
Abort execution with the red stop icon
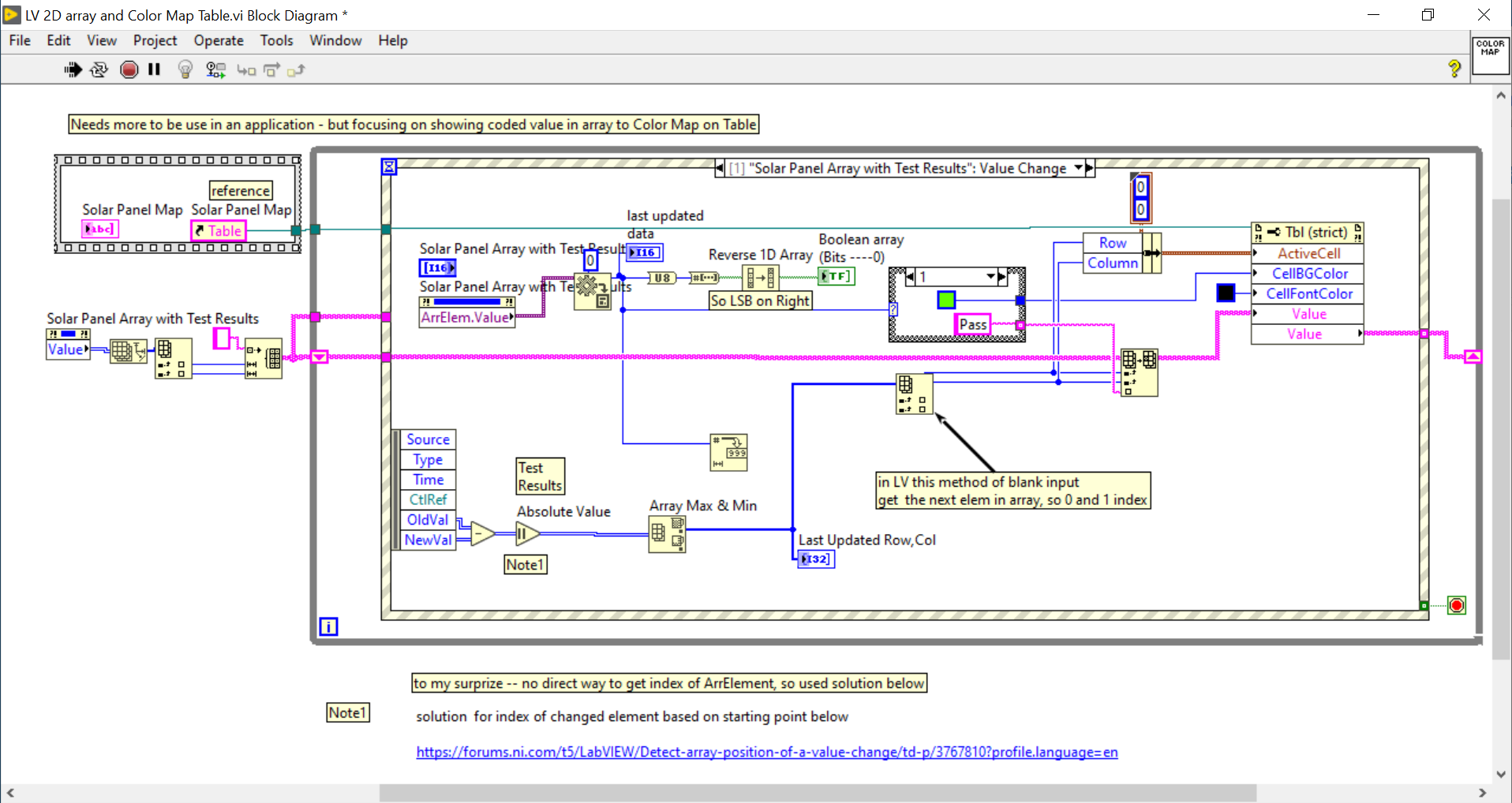click(129, 69)
